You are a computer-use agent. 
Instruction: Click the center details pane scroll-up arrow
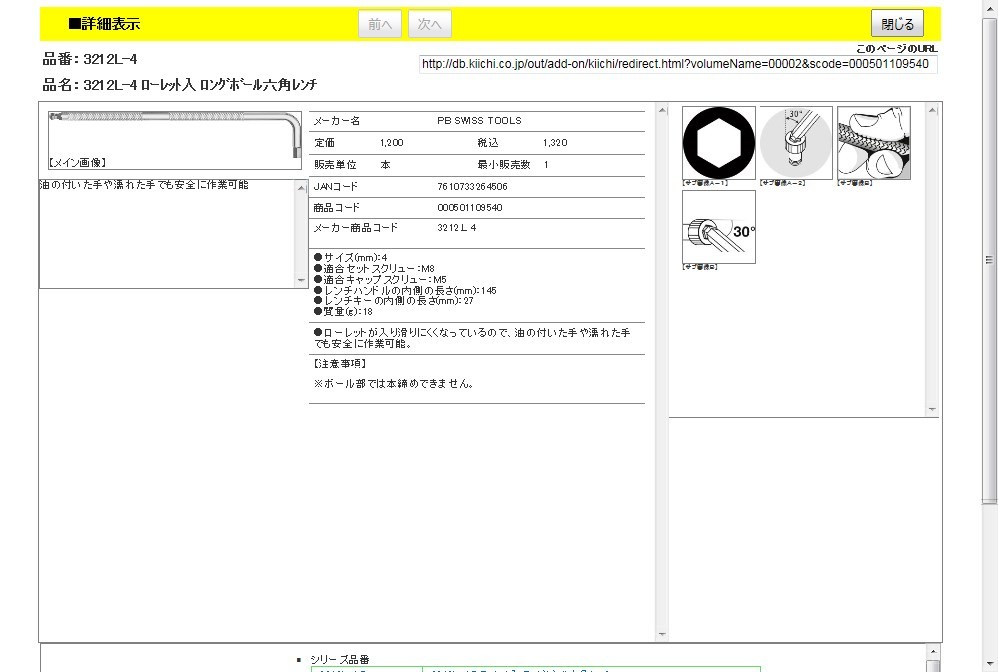(x=662, y=111)
